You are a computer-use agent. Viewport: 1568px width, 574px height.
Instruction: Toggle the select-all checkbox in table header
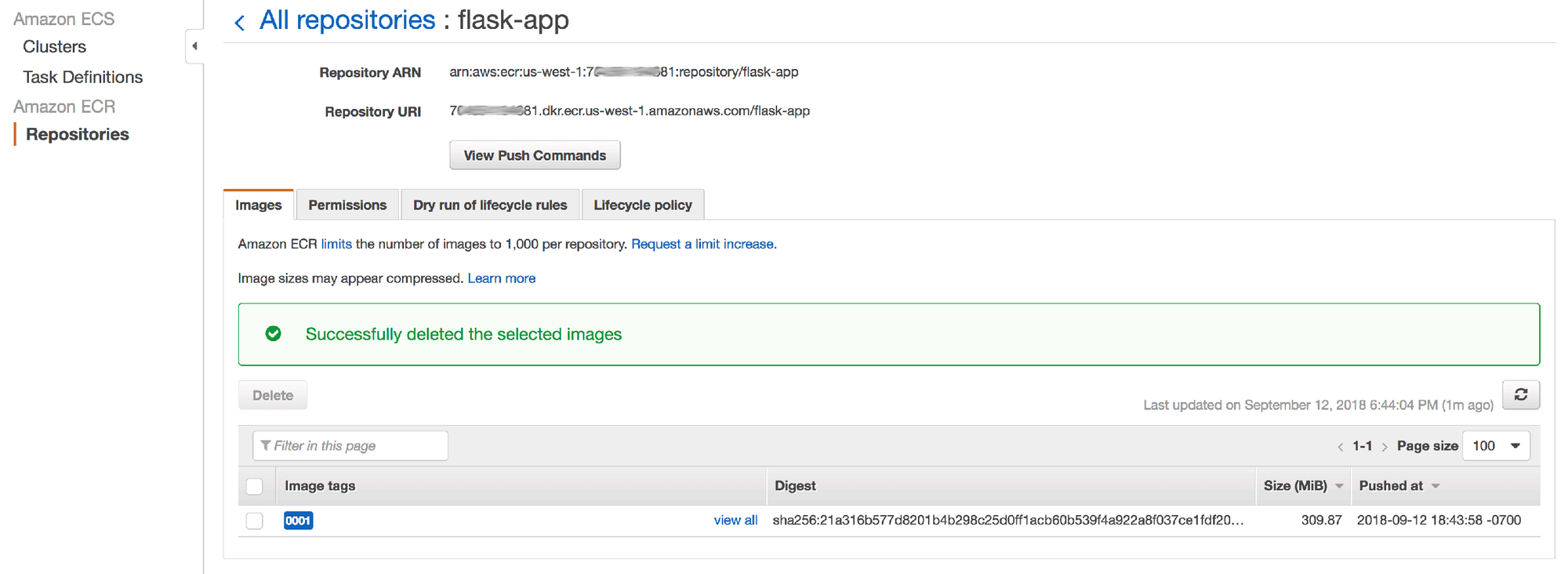(x=255, y=486)
